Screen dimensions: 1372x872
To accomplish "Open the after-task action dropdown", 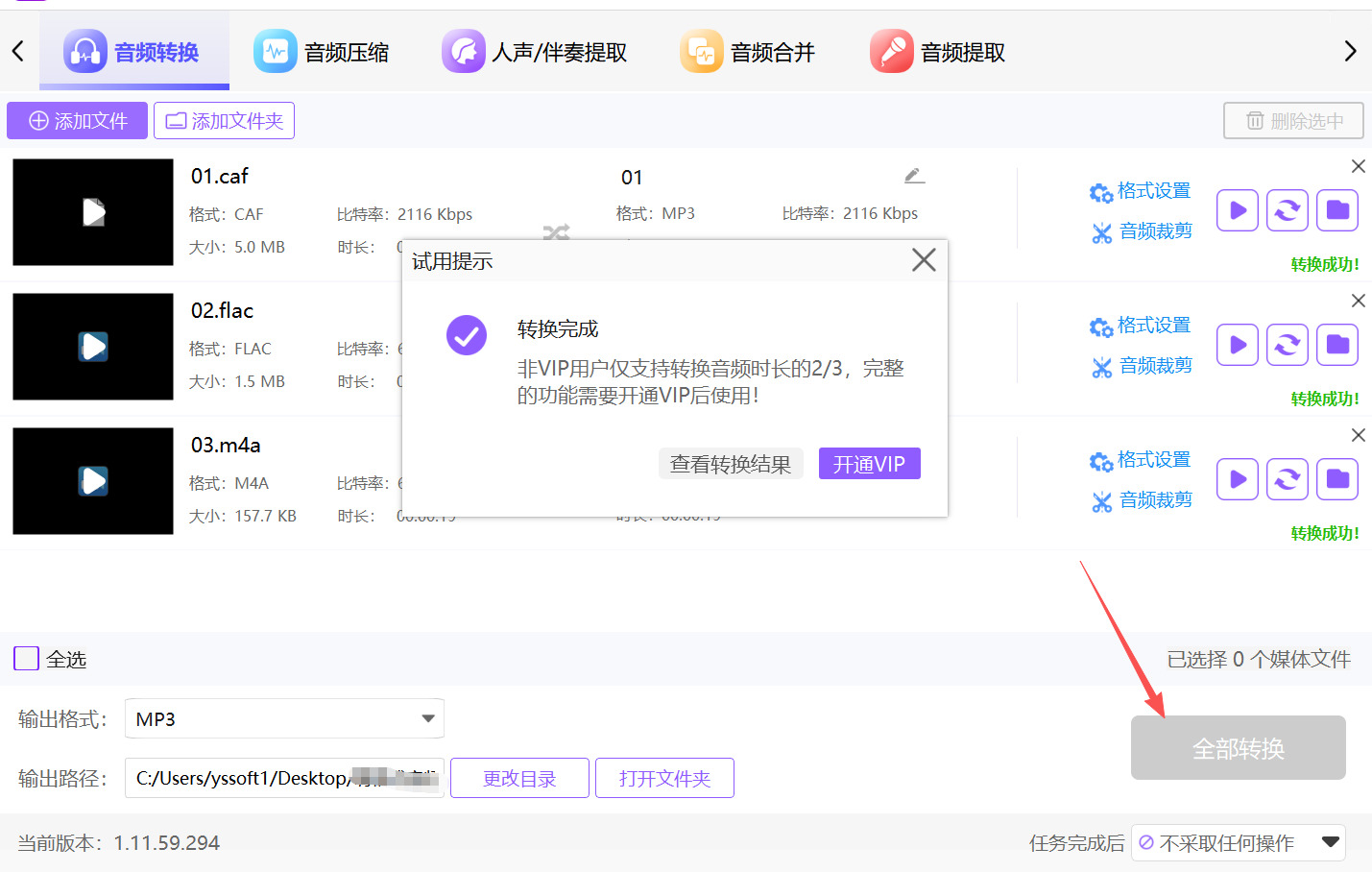I will [1330, 842].
